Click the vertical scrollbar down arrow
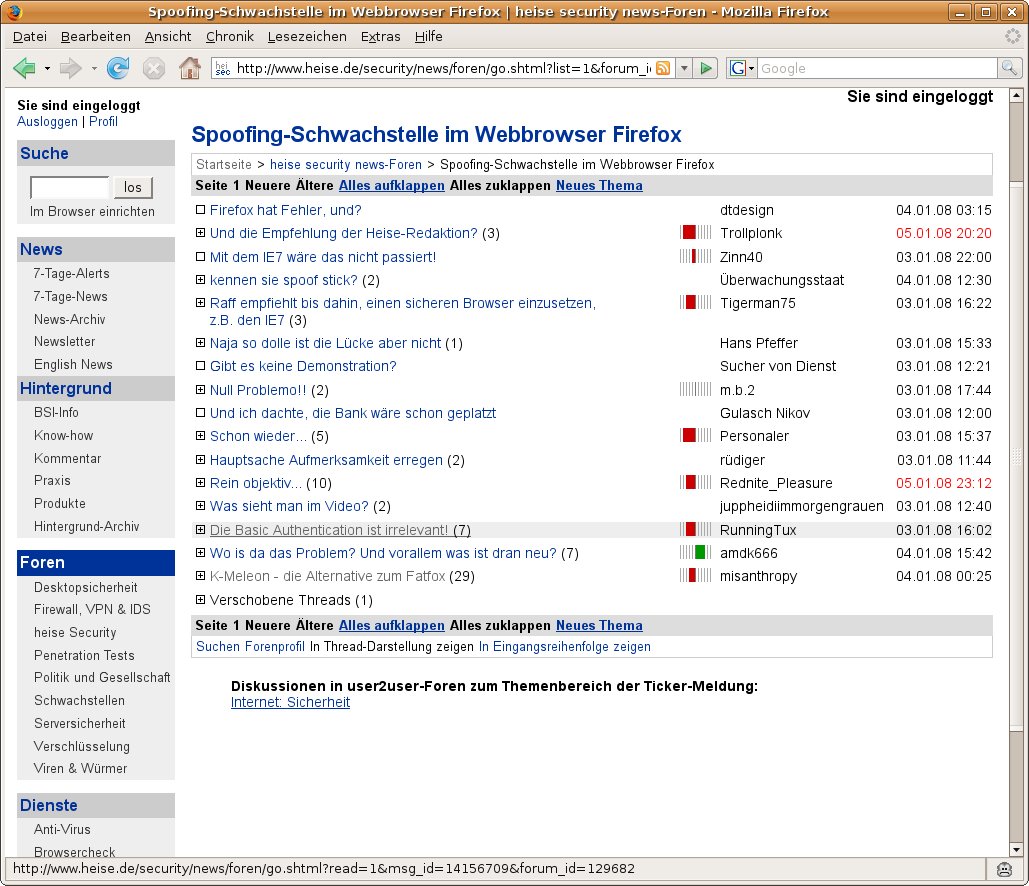Image resolution: width=1029 pixels, height=886 pixels. tap(1016, 850)
